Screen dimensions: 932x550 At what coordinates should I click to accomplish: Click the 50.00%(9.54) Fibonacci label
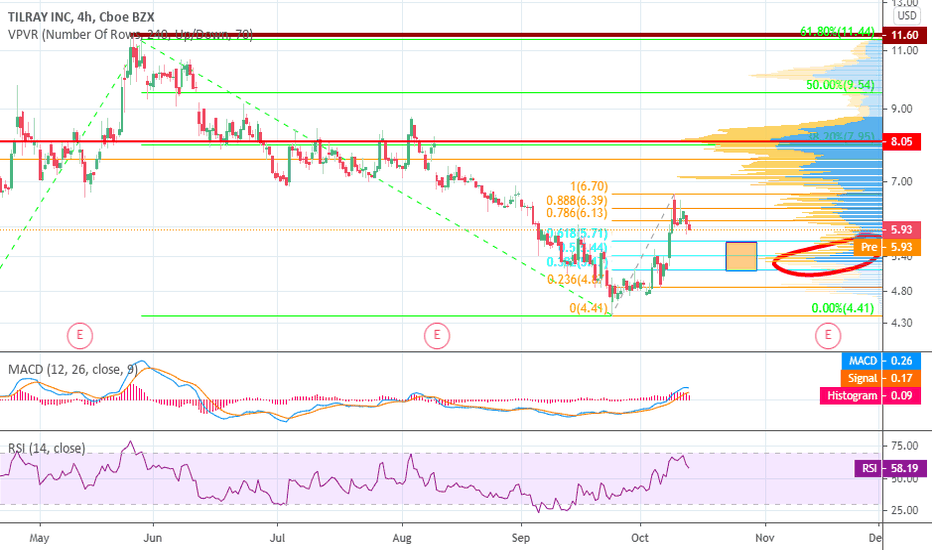(x=840, y=85)
